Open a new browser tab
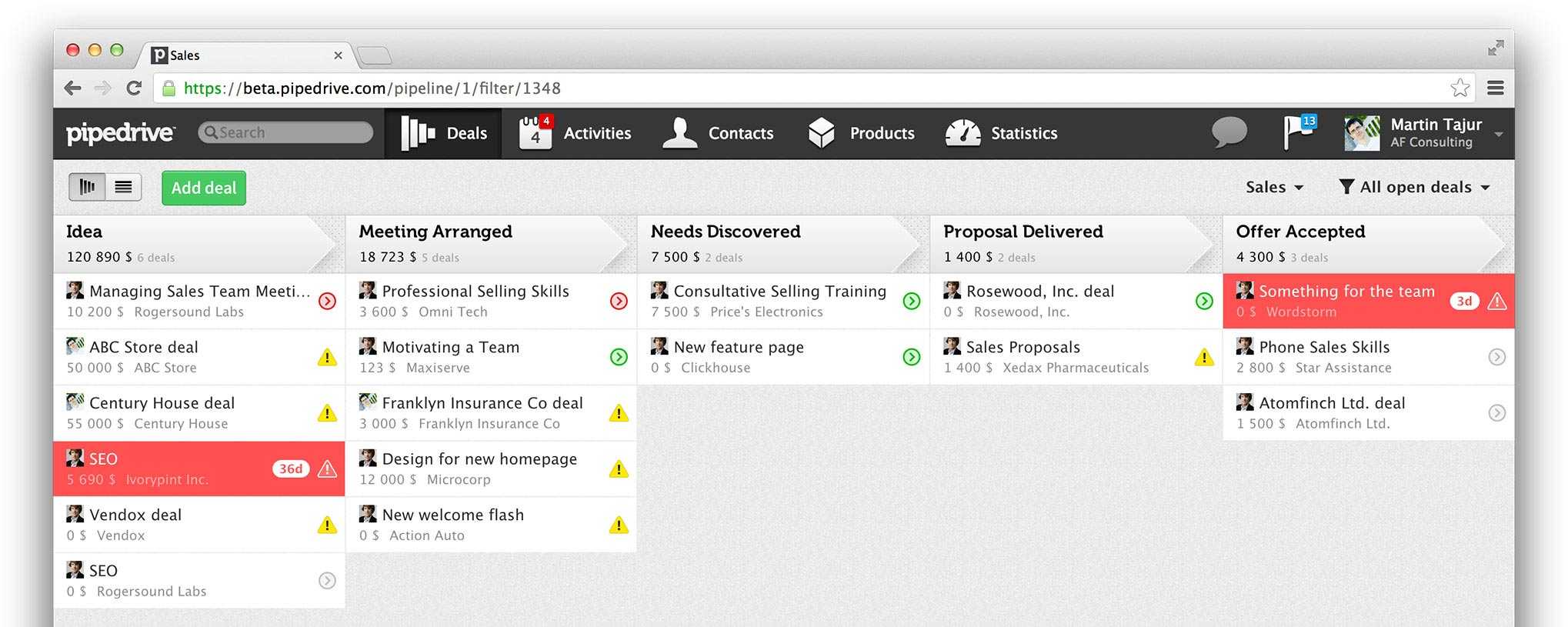The width and height of the screenshot is (1568, 627). tap(375, 55)
